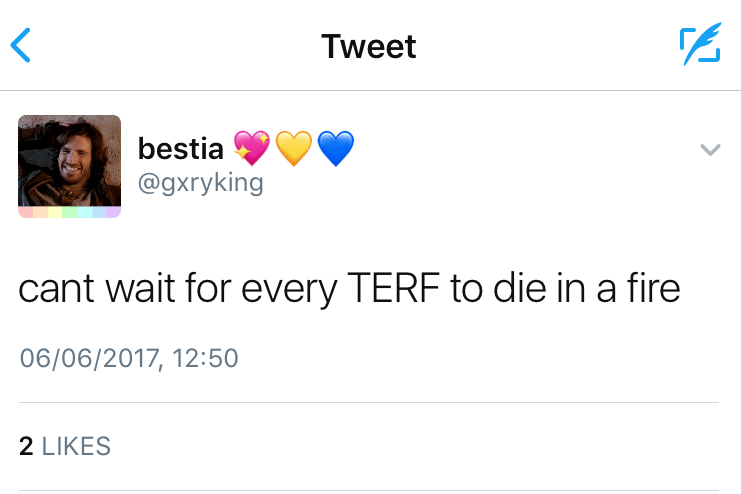Click the blue heart emoji
Screen dimensions: 741x494
pyautogui.click(x=336, y=150)
